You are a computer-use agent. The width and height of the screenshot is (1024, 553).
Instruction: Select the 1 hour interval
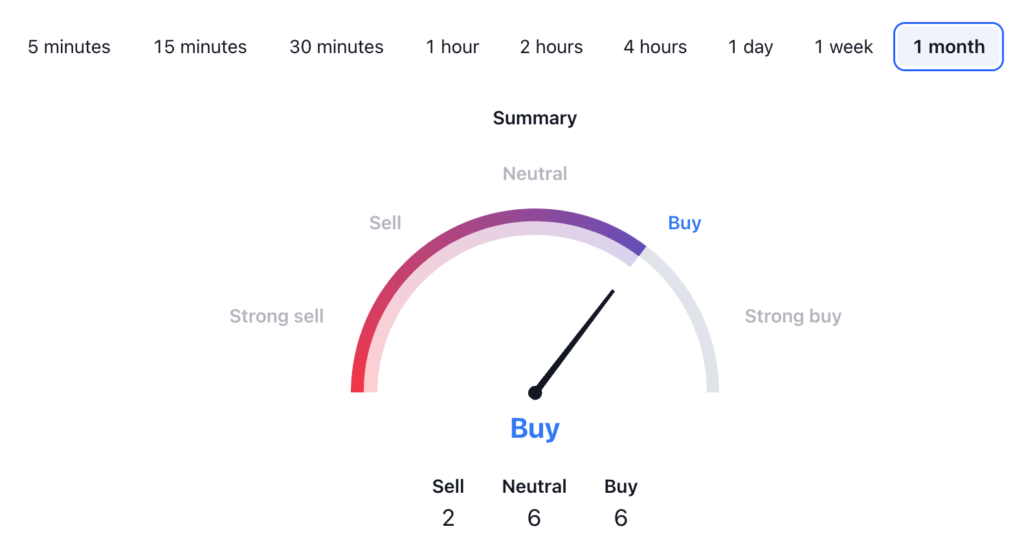click(452, 47)
